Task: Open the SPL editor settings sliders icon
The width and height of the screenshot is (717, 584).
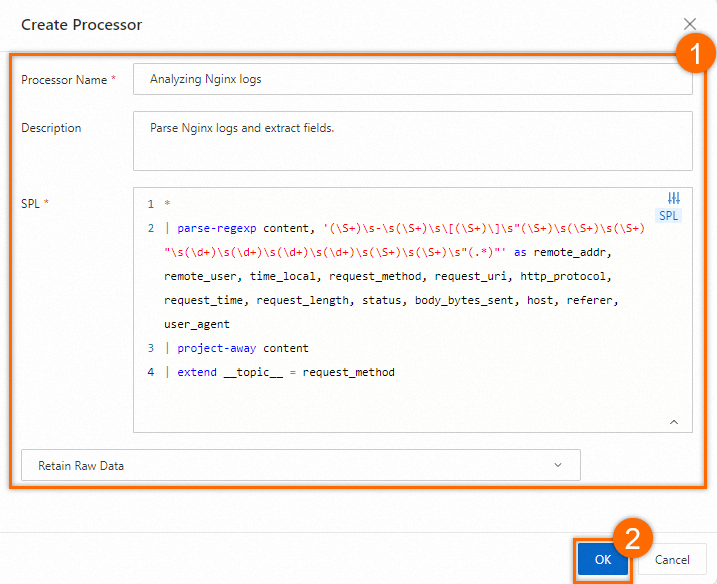Action: (674, 198)
